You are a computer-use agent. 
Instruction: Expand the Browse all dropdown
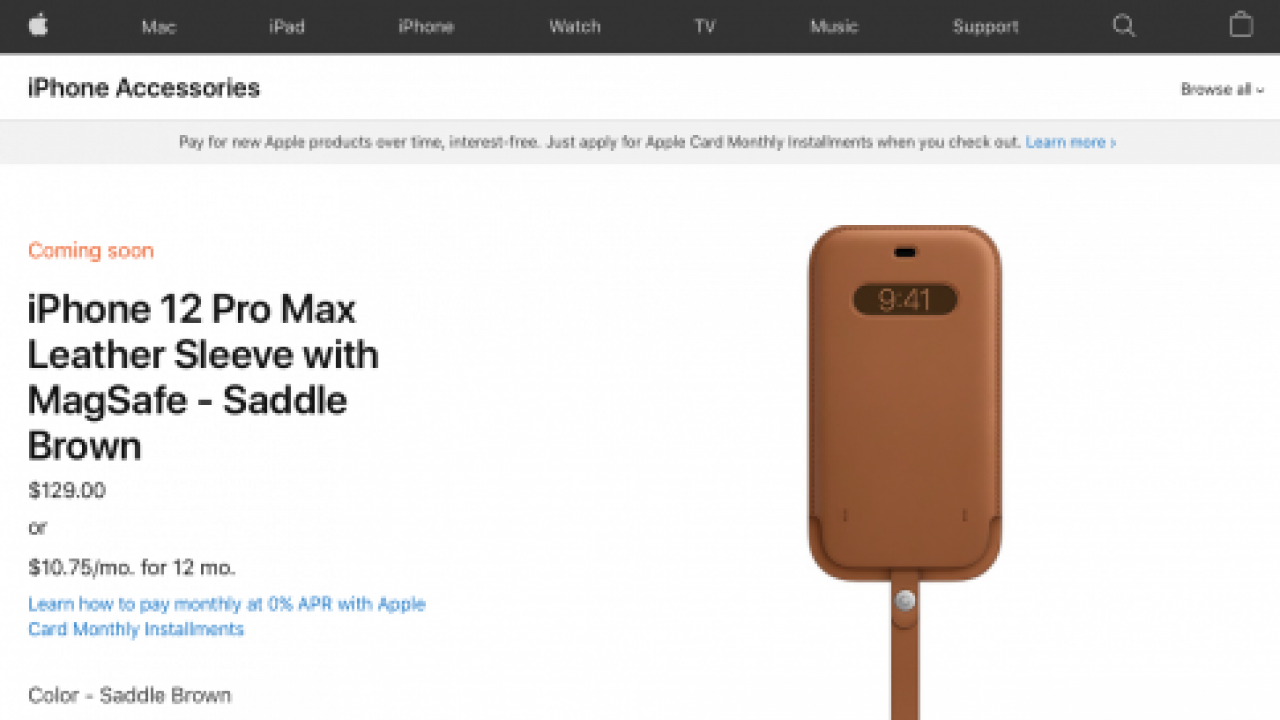[1222, 89]
